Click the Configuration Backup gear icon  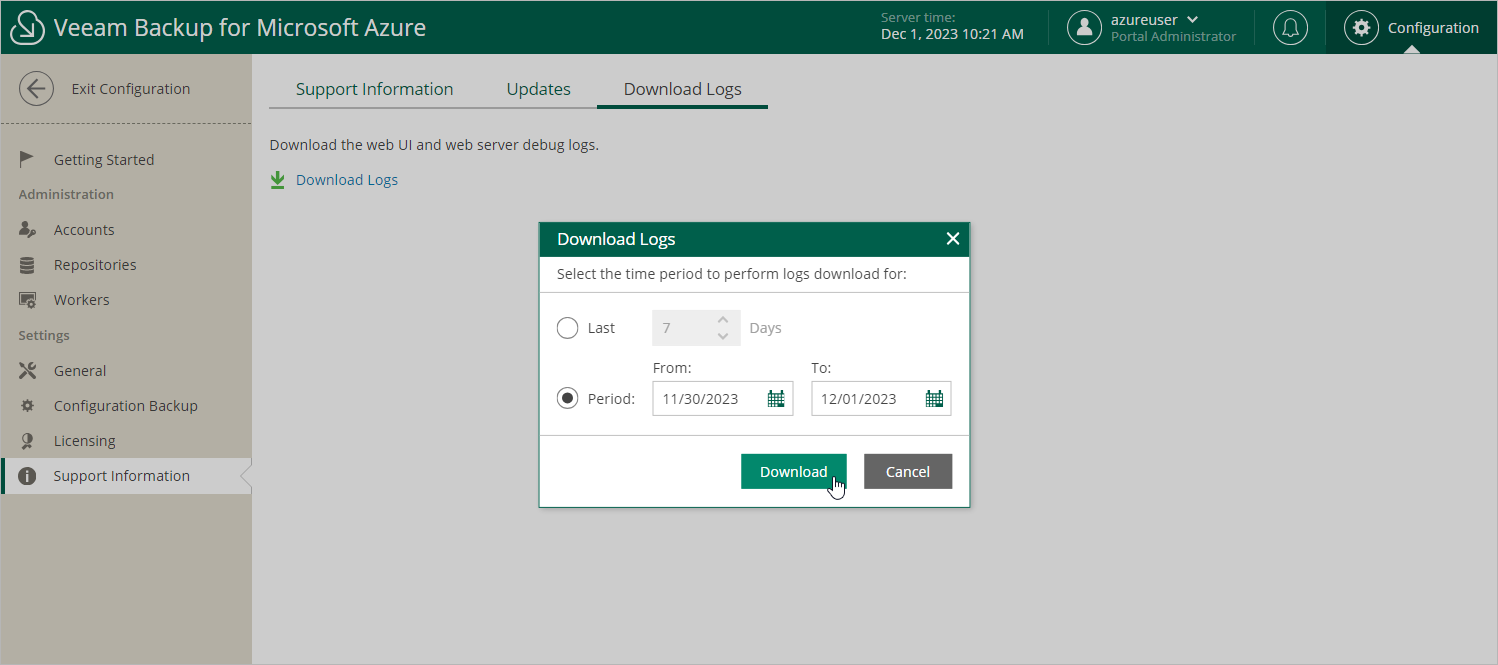point(28,406)
